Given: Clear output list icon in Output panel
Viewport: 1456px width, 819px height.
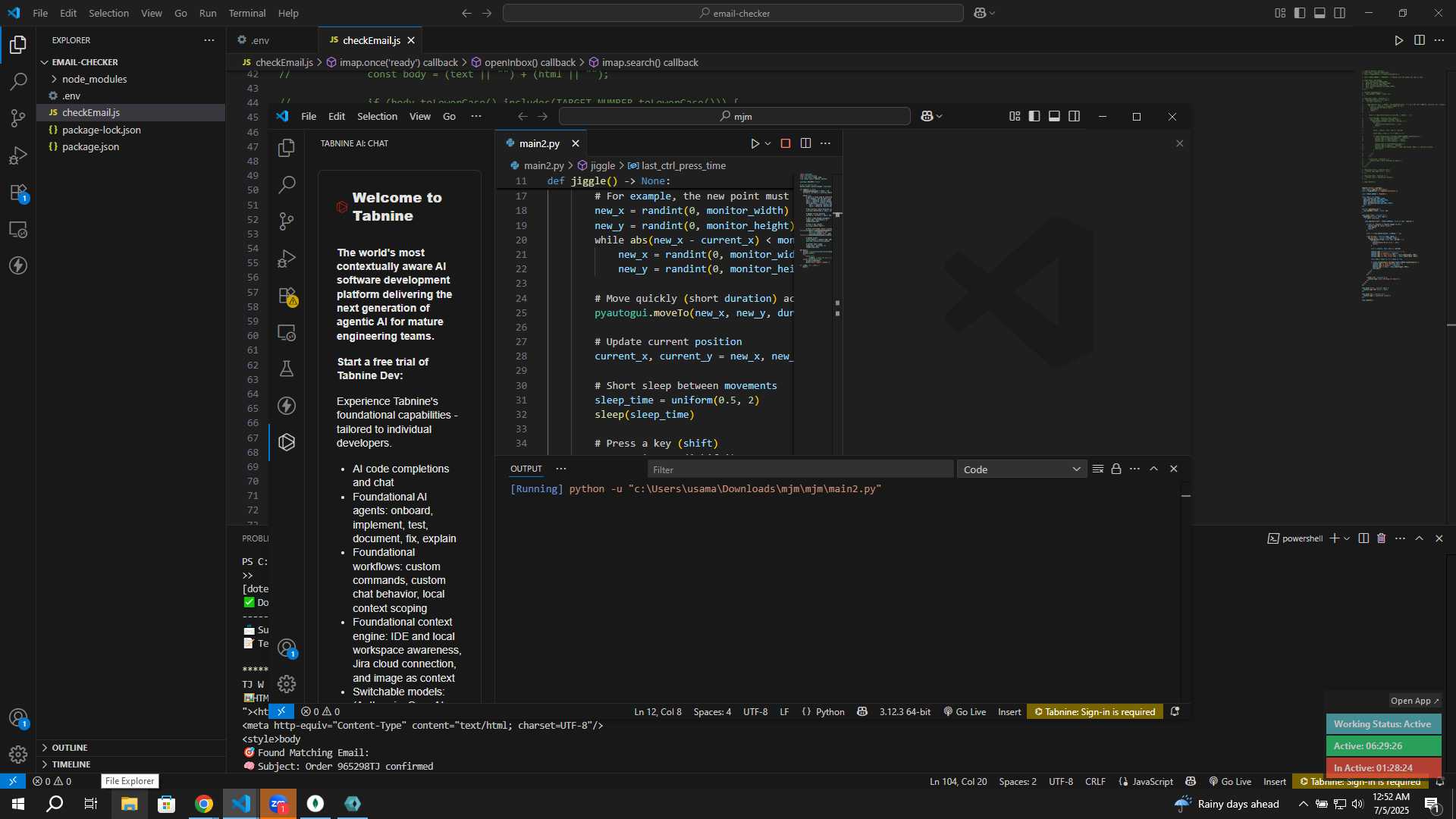Looking at the screenshot, I should click(x=1097, y=469).
